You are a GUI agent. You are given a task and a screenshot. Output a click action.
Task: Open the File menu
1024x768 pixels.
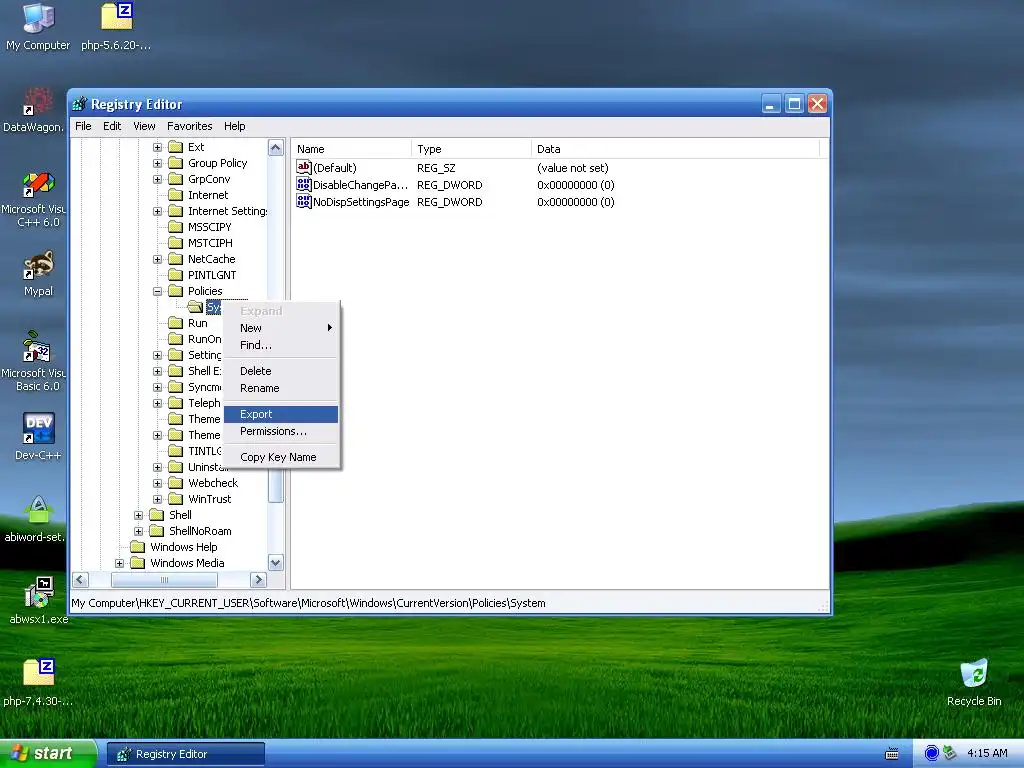pyautogui.click(x=83, y=126)
